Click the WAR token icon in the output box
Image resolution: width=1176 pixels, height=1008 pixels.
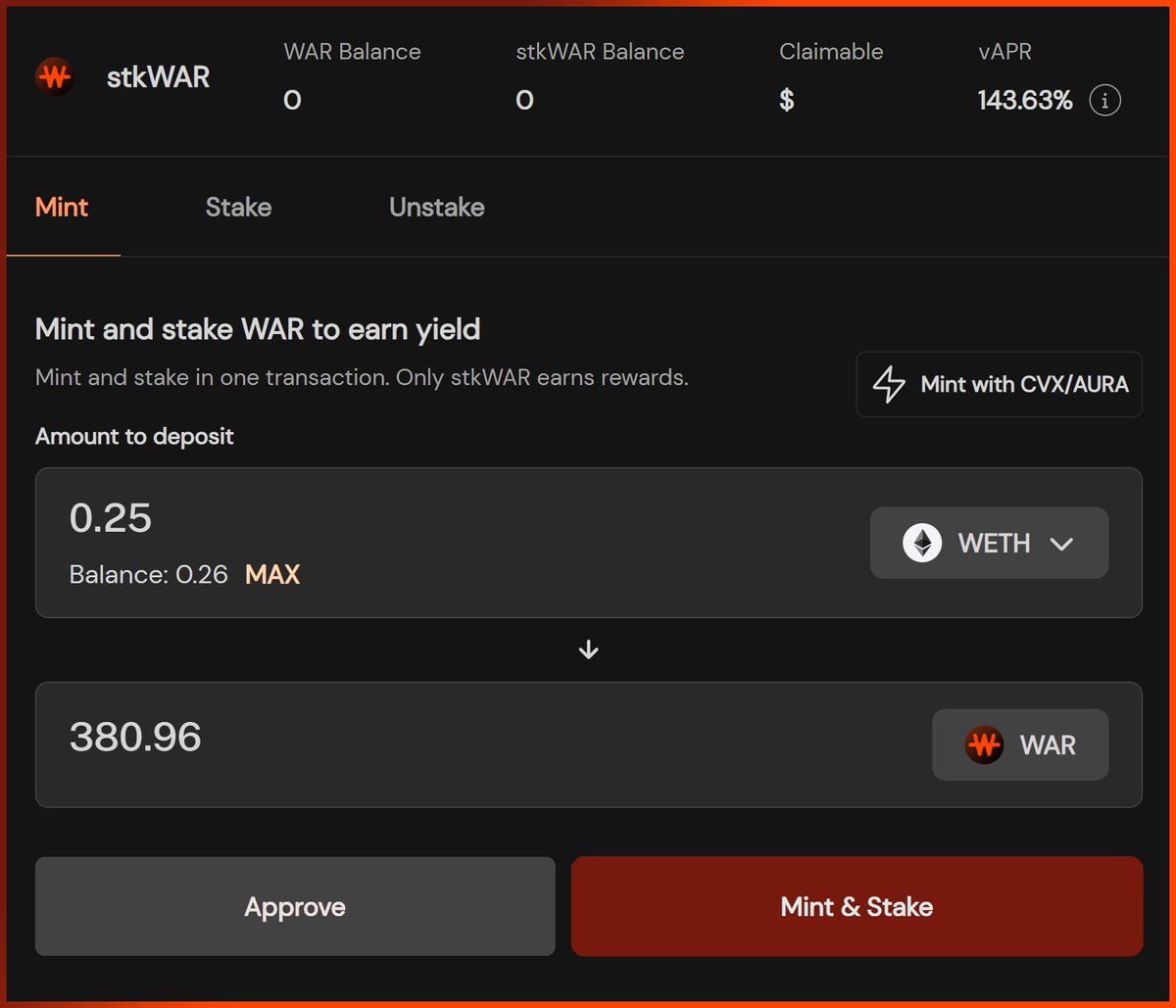[984, 744]
